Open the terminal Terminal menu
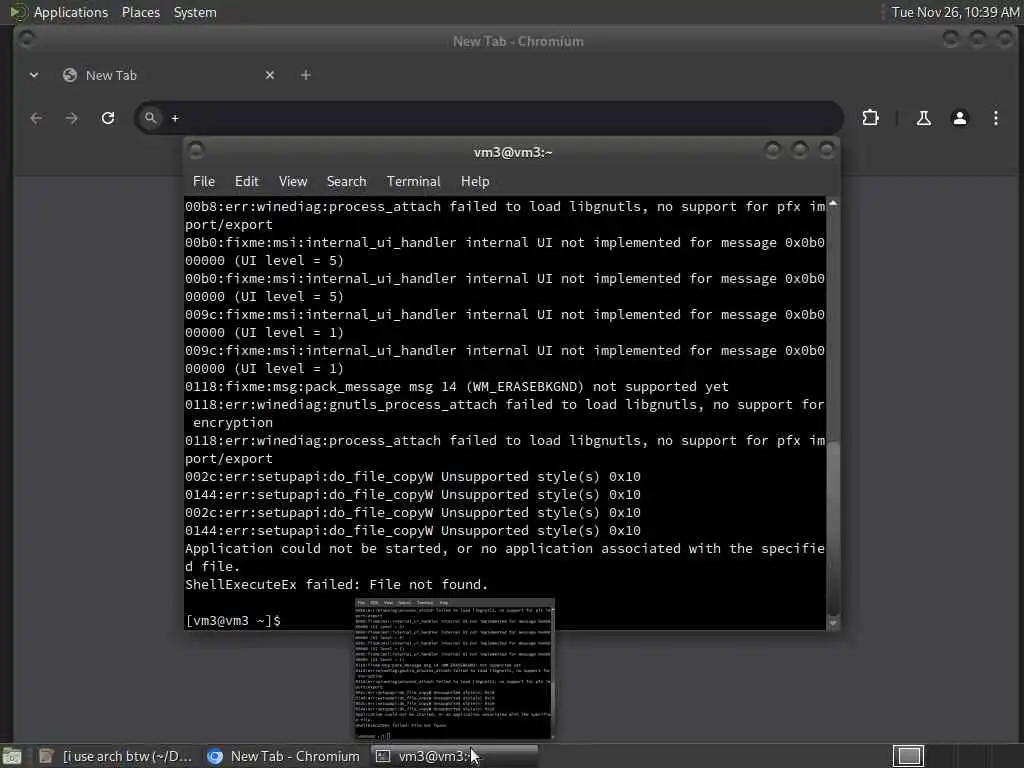The height and width of the screenshot is (768, 1024). [x=413, y=182]
